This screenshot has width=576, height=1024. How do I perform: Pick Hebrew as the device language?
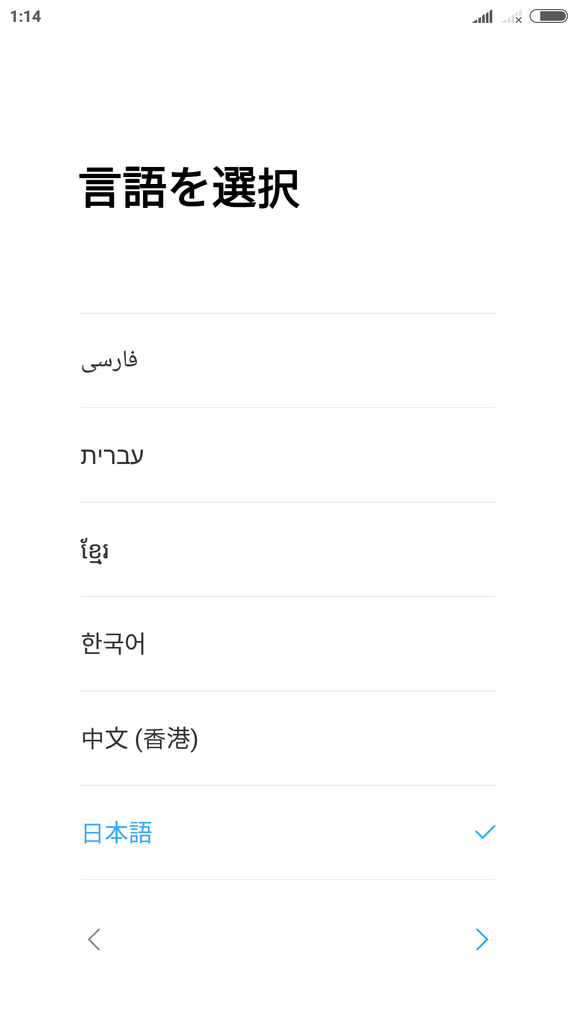click(287, 455)
